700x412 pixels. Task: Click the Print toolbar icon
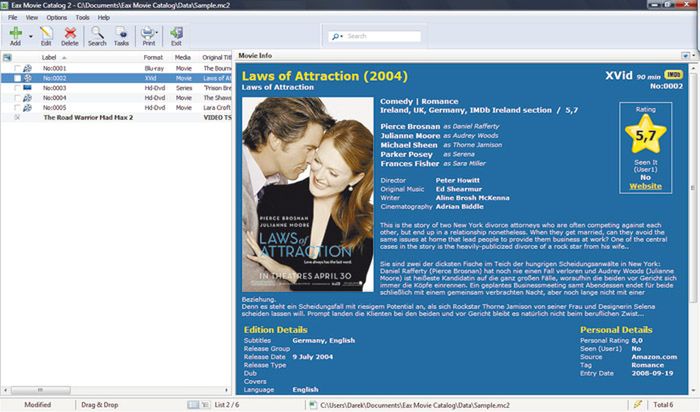tap(147, 33)
